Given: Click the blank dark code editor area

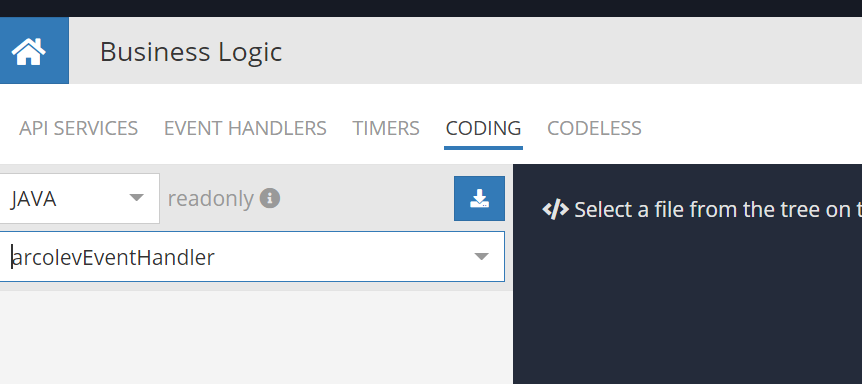Looking at the screenshot, I should click(687, 308).
